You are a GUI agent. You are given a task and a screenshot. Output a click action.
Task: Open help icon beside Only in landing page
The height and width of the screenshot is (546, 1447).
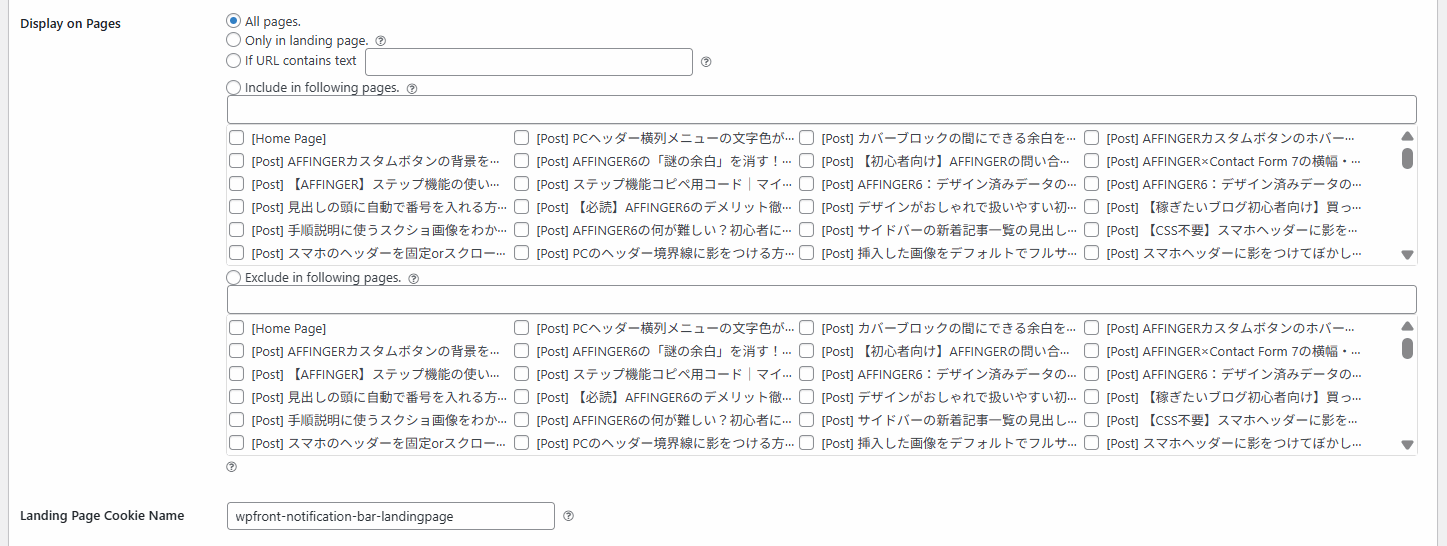click(380, 41)
